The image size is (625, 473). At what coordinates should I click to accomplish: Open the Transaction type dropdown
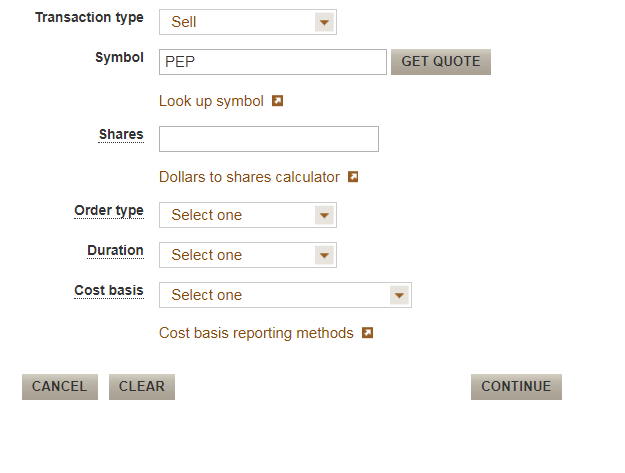pos(247,22)
